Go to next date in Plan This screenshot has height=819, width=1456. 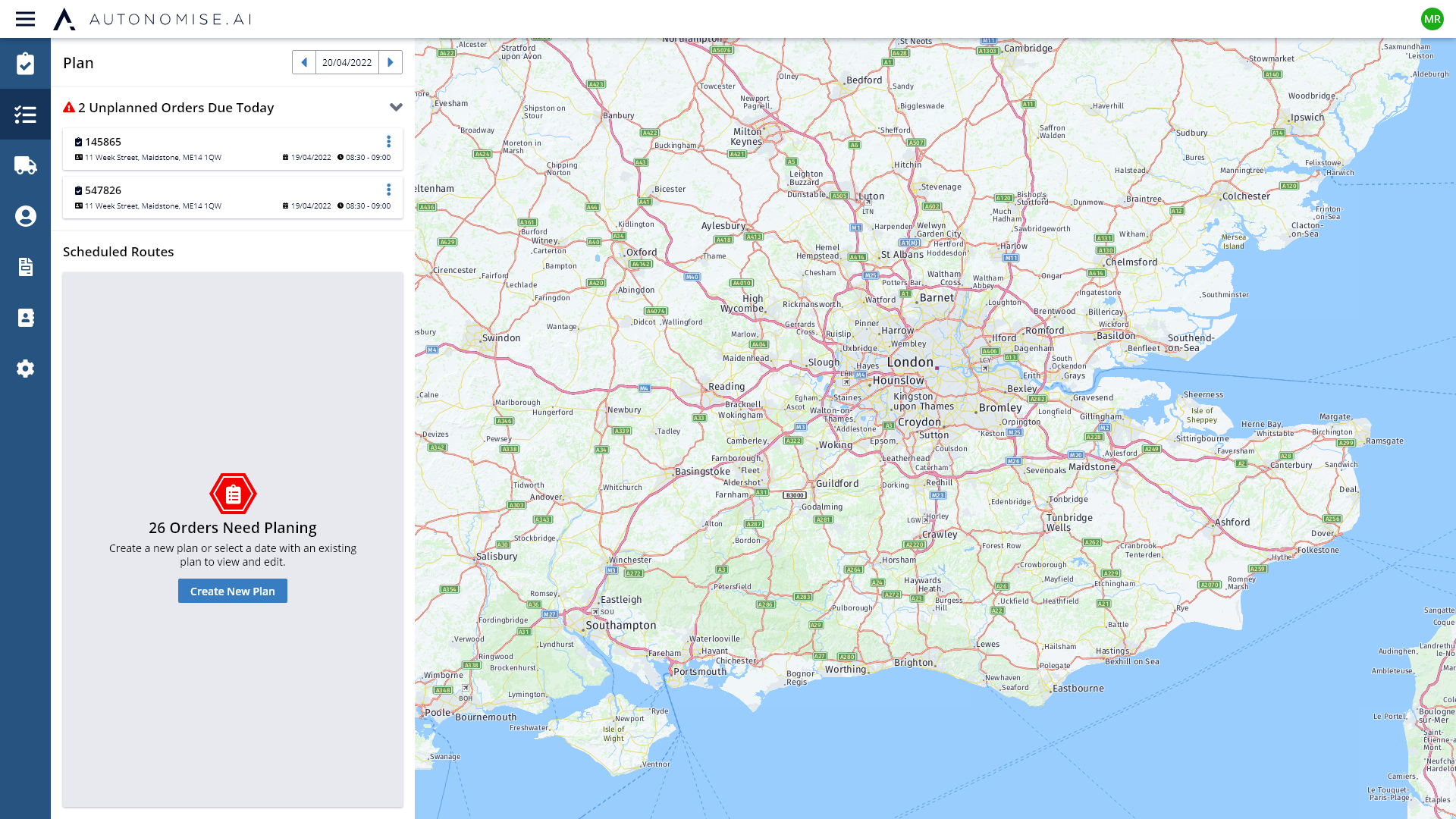tap(391, 62)
